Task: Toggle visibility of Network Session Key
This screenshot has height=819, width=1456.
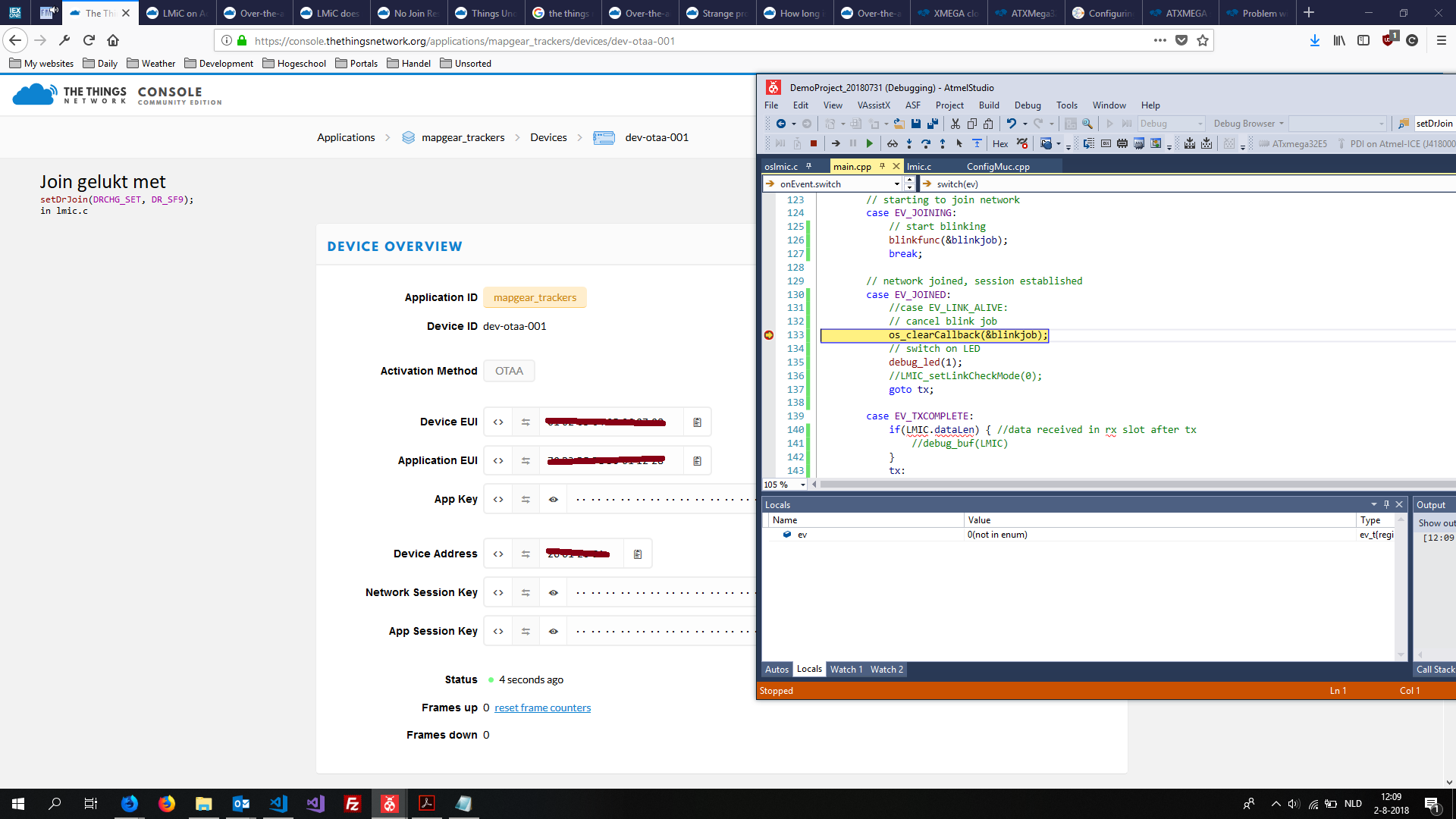Action: 554,592
